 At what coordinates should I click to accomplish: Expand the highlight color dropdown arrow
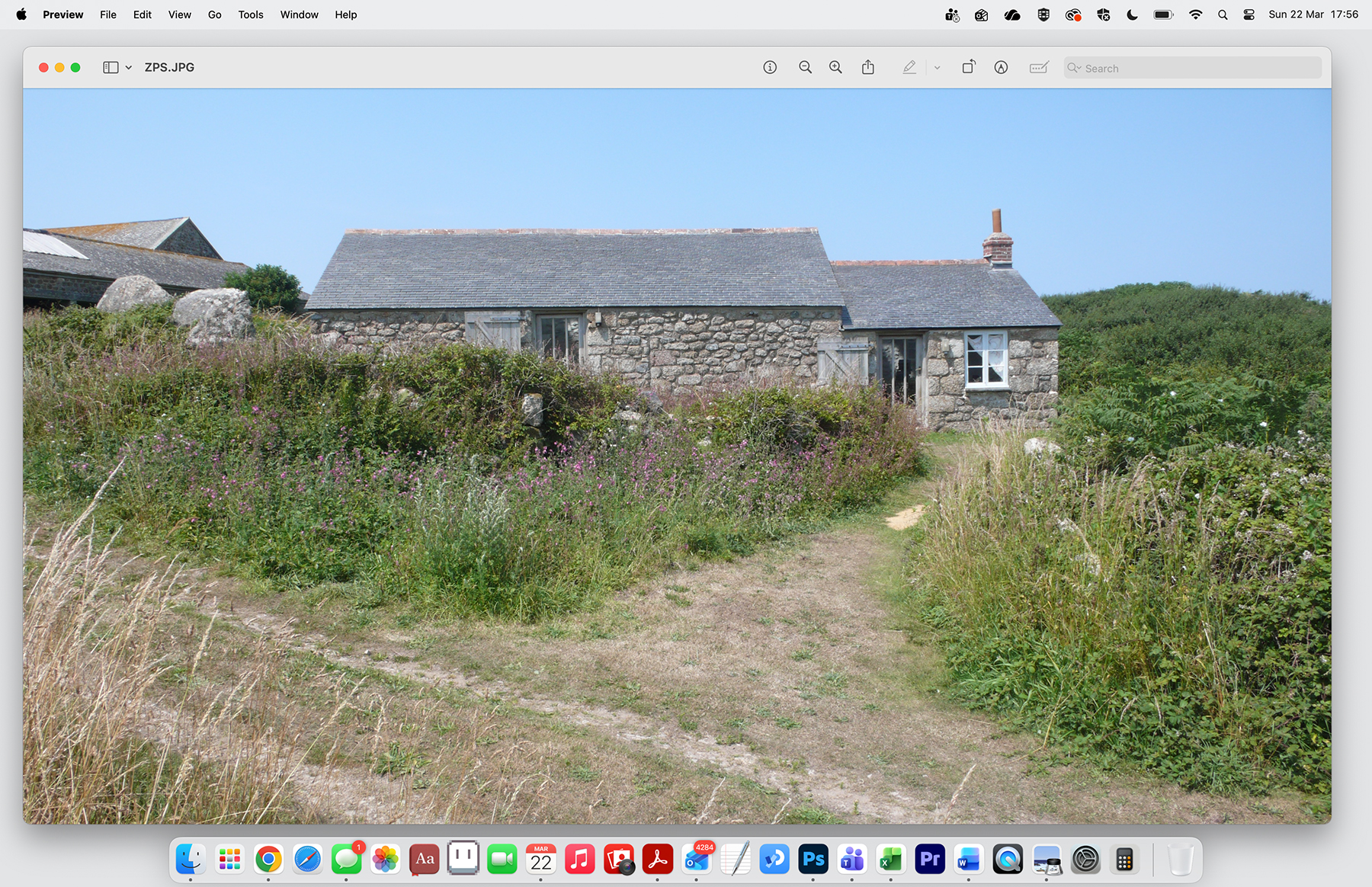pos(937,67)
